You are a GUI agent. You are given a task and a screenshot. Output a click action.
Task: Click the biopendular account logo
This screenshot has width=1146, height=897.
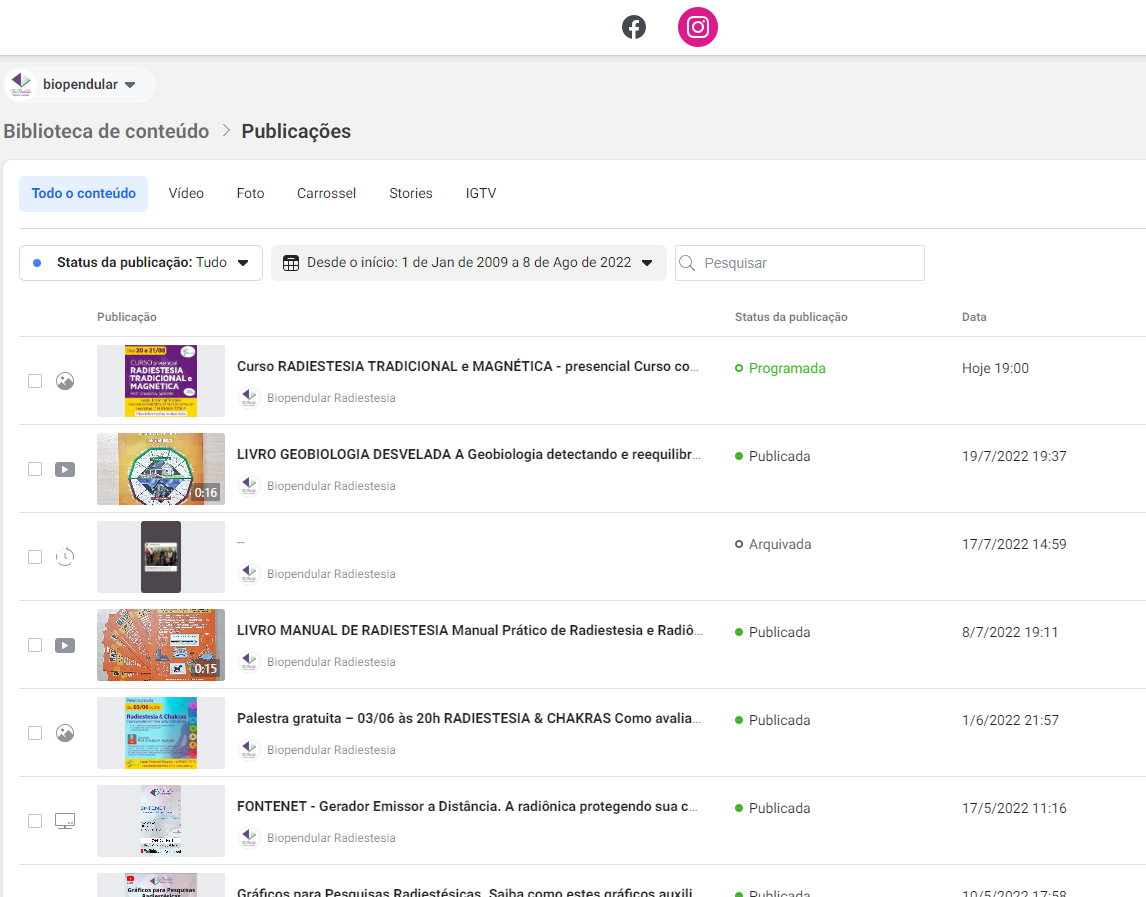21,84
